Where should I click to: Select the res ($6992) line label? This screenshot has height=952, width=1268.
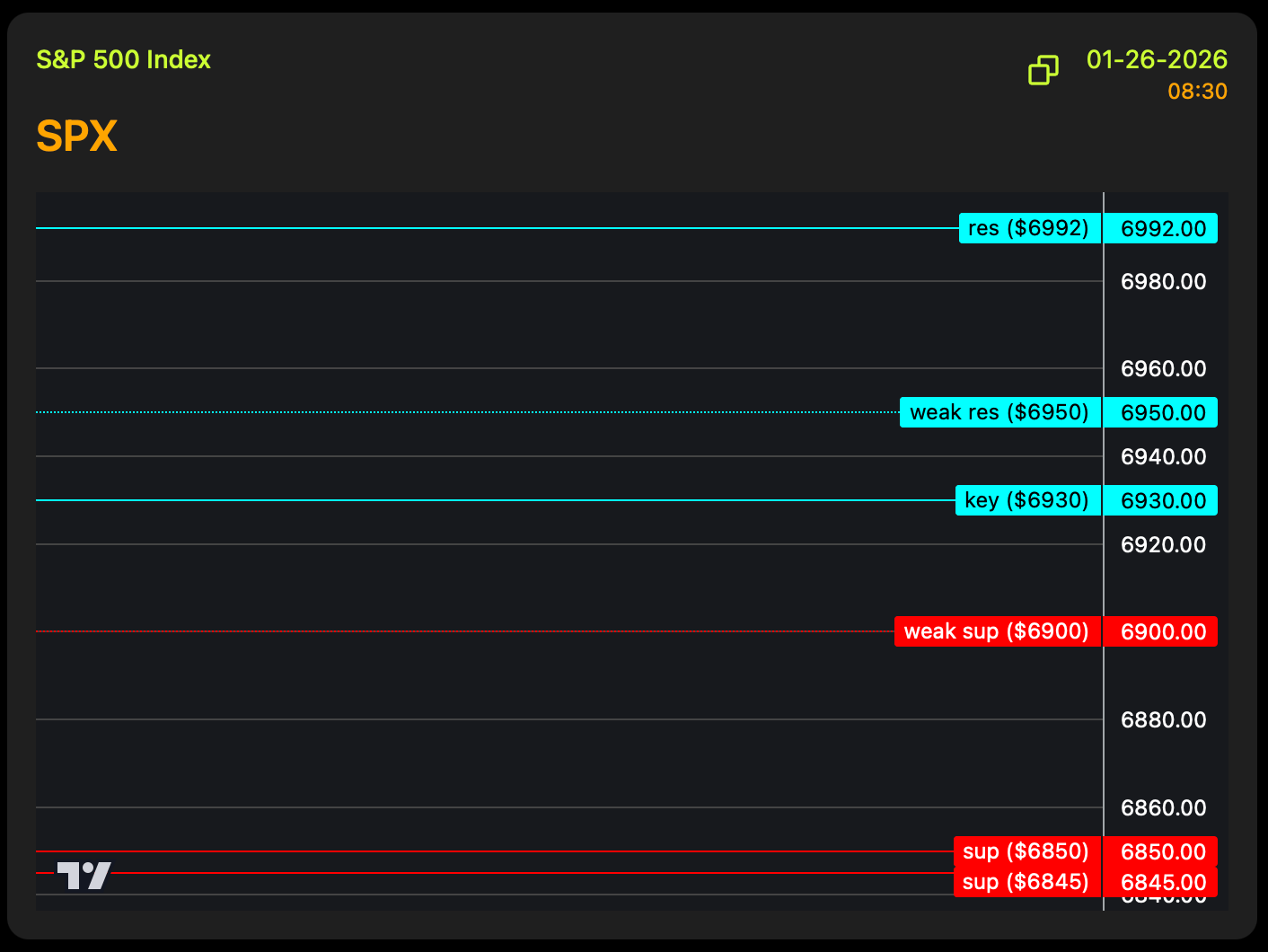tap(1029, 228)
